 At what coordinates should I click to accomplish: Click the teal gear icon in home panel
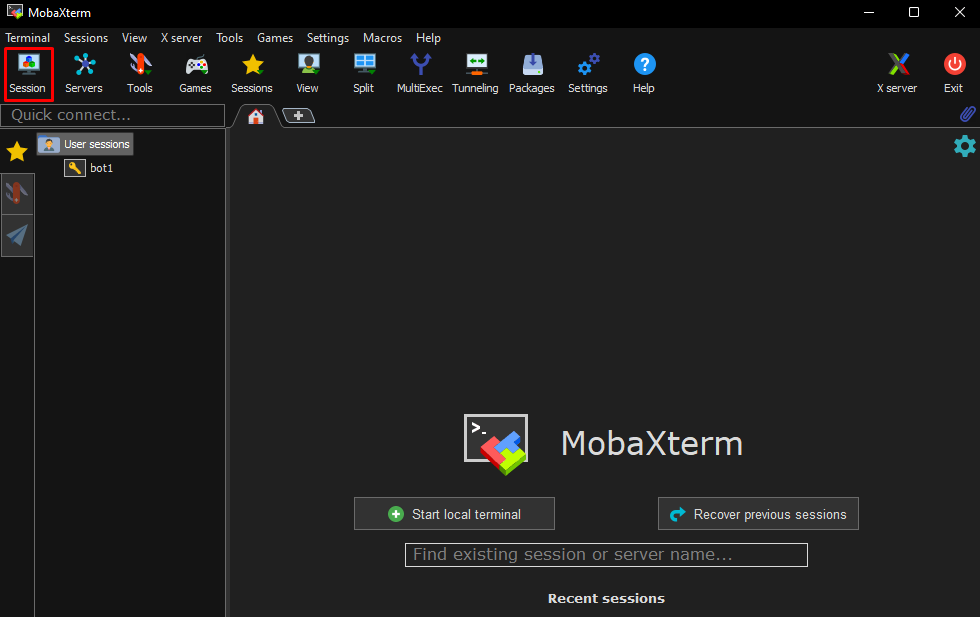coord(964,146)
